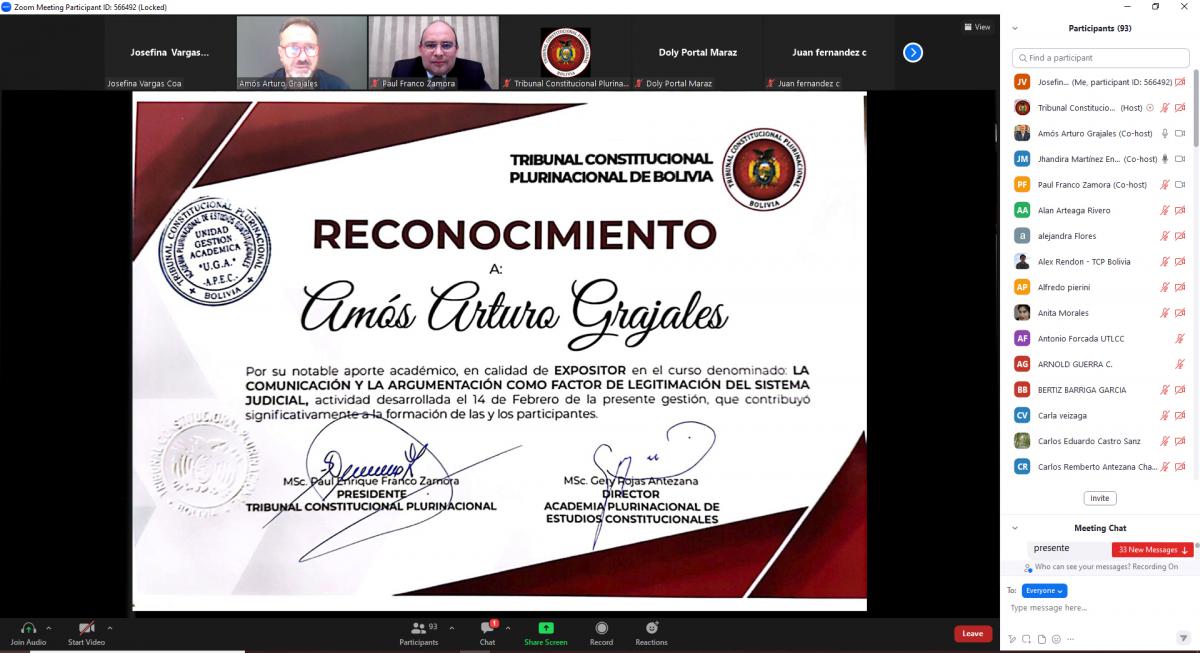Click Join Audio headphone toggle
This screenshot has width=1200, height=653.
tap(28, 628)
